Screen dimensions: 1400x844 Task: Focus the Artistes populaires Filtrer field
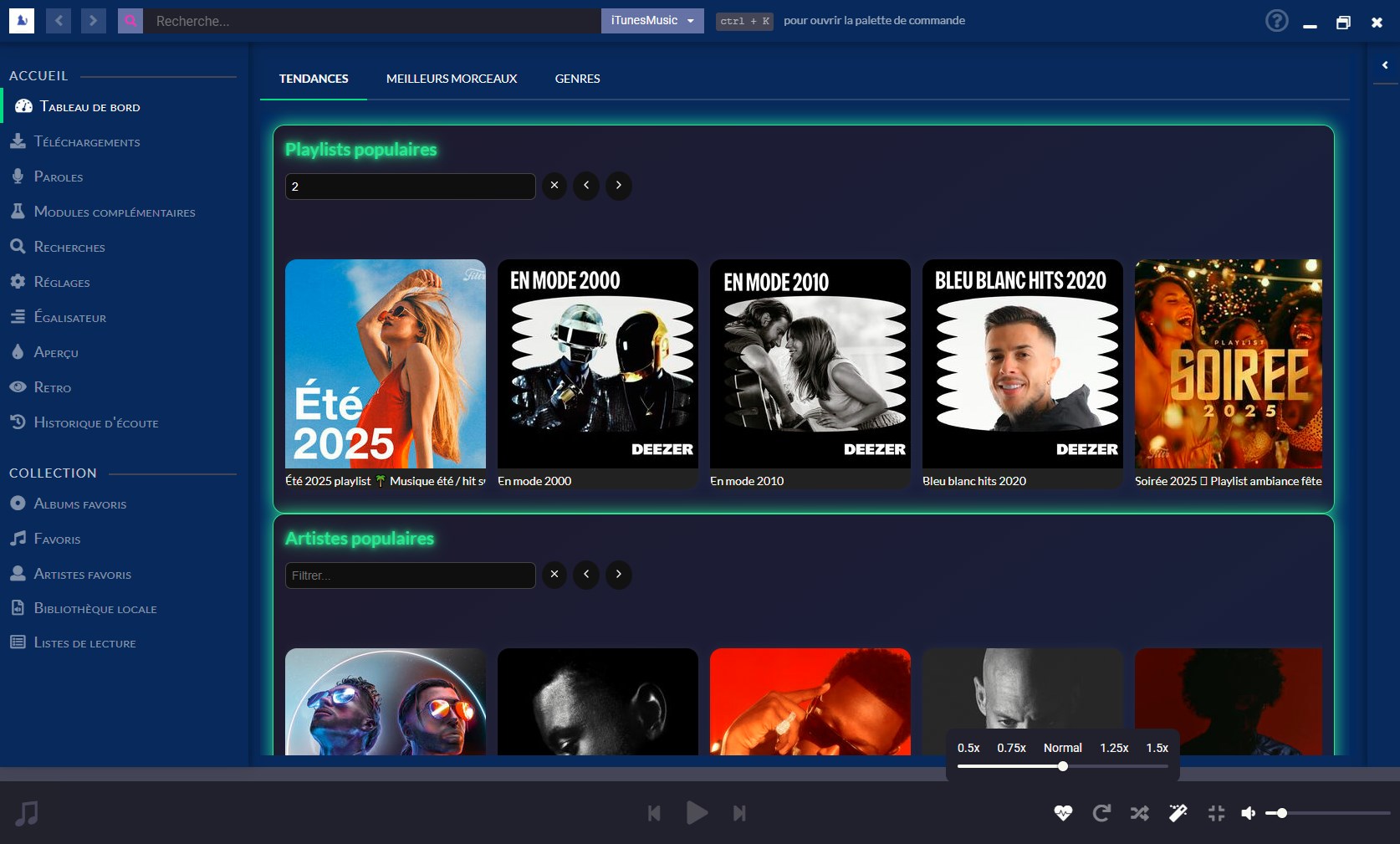click(x=411, y=575)
